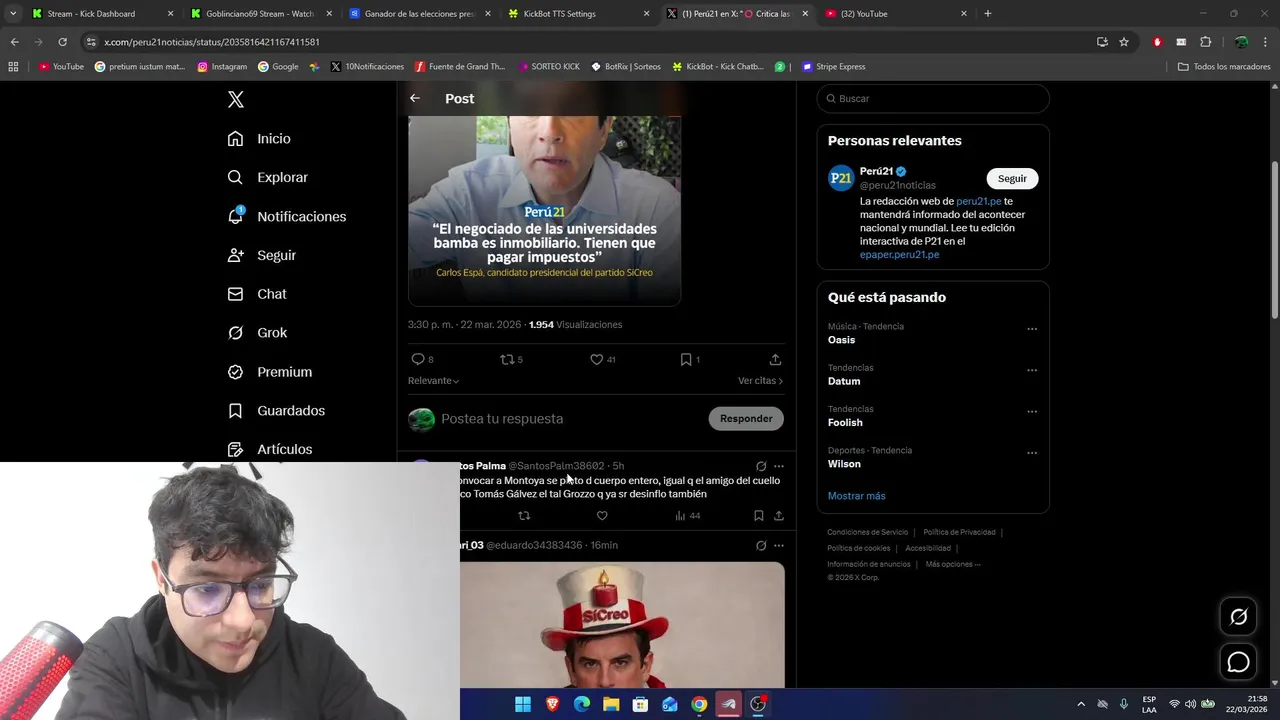This screenshot has height=720, width=1280.
Task: Open Grok explain icon on Santos Palma reply
Action: [761, 466]
